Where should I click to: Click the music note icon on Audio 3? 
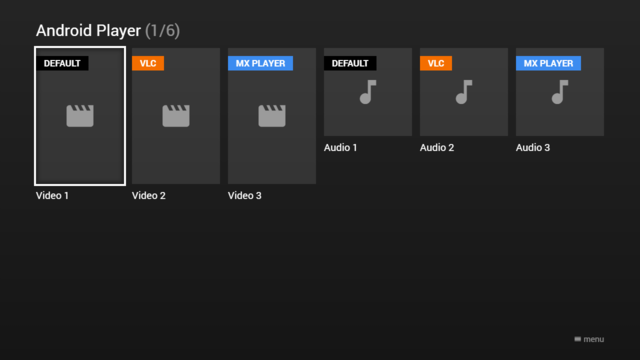(560, 92)
